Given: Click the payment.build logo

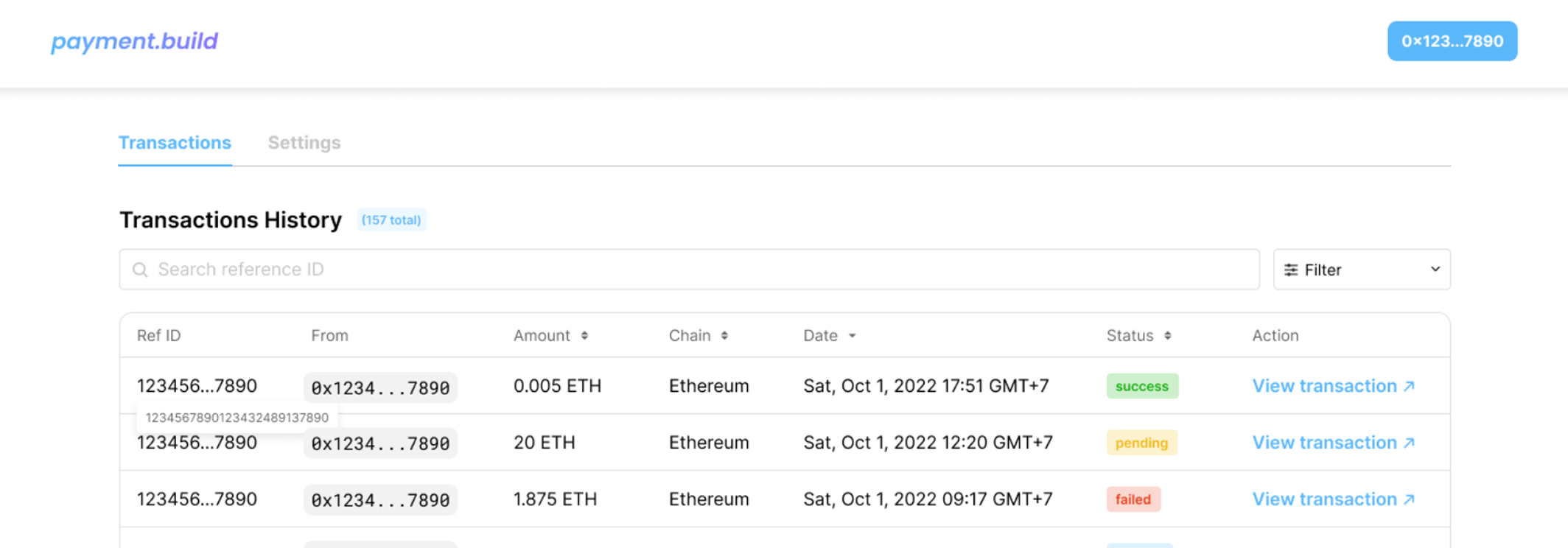Looking at the screenshot, I should [x=134, y=41].
